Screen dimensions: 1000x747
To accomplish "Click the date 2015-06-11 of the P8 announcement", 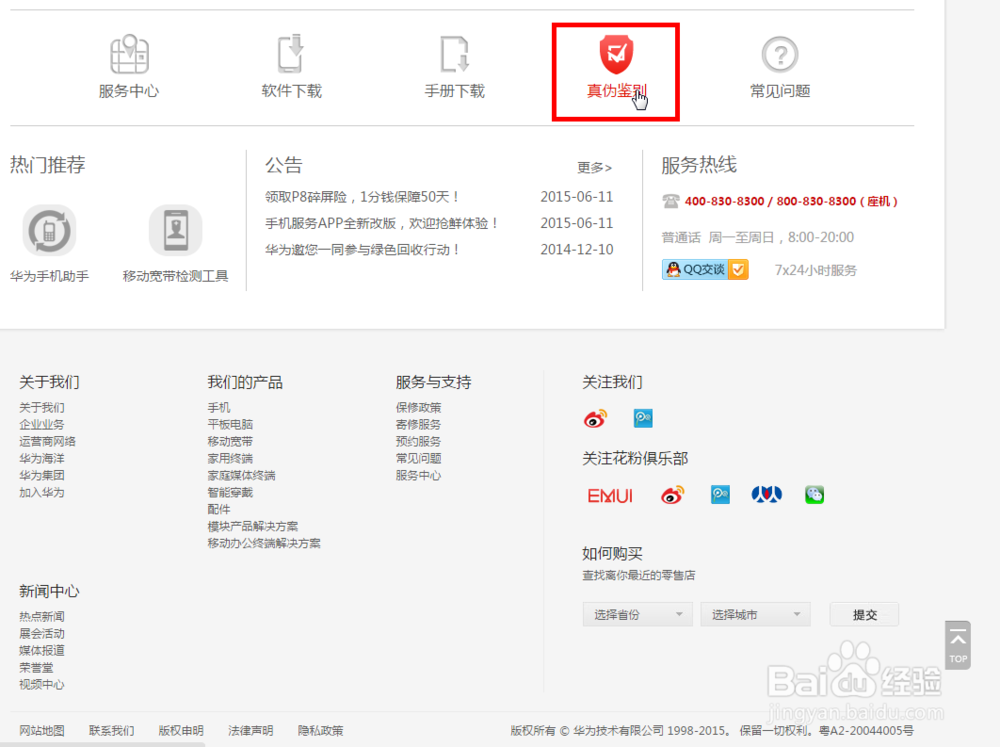I will pos(577,197).
